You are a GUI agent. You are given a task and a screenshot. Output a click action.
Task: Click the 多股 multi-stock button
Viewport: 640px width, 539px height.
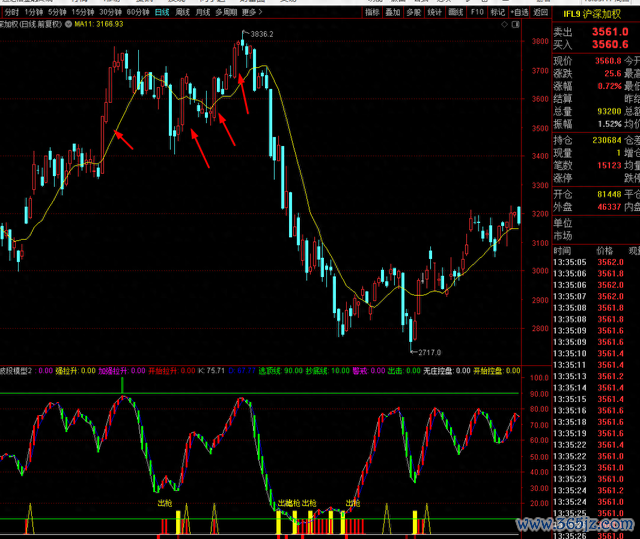tap(413, 12)
